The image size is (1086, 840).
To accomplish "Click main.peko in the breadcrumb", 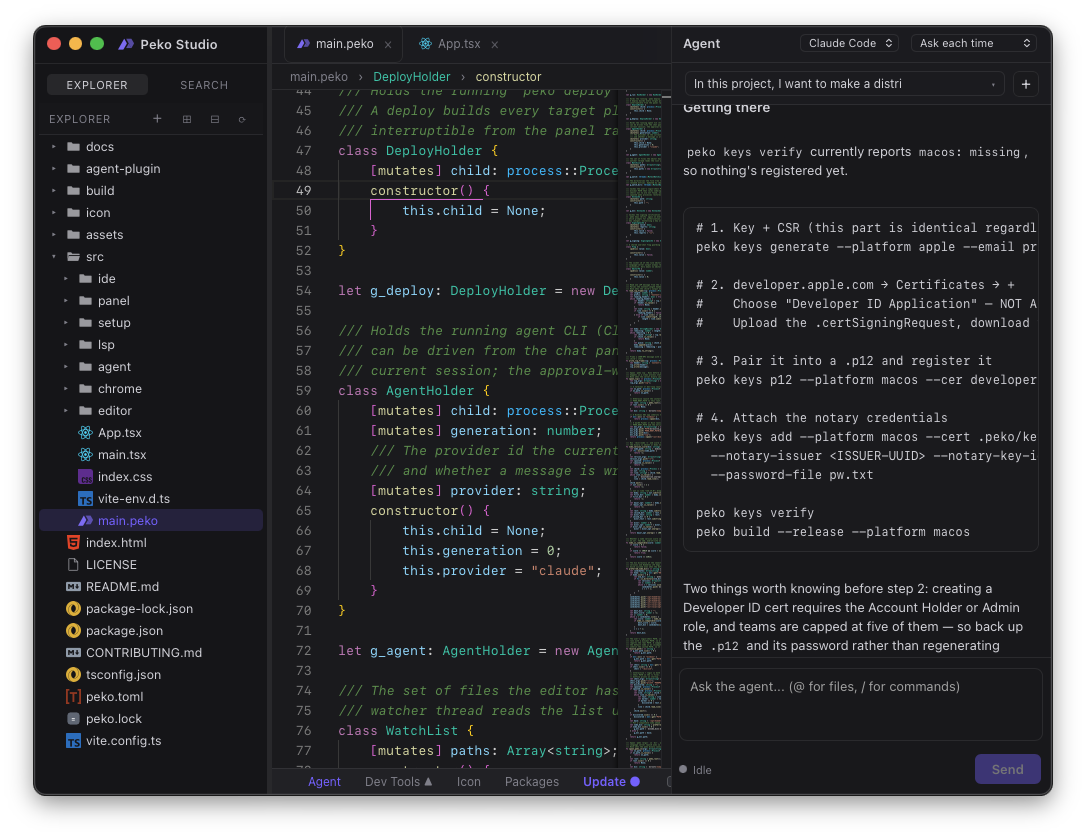I will pos(319,77).
